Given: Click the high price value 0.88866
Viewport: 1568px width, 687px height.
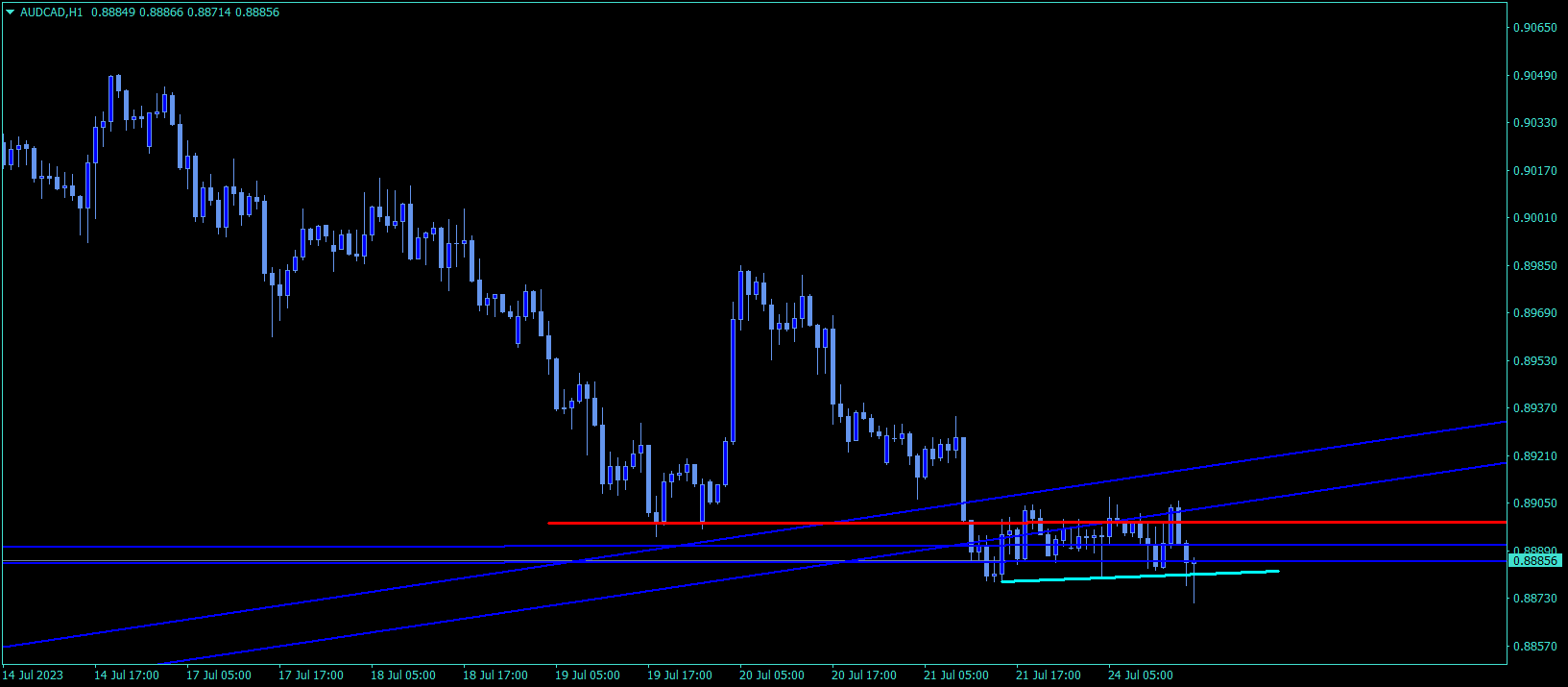Looking at the screenshot, I should (162, 12).
